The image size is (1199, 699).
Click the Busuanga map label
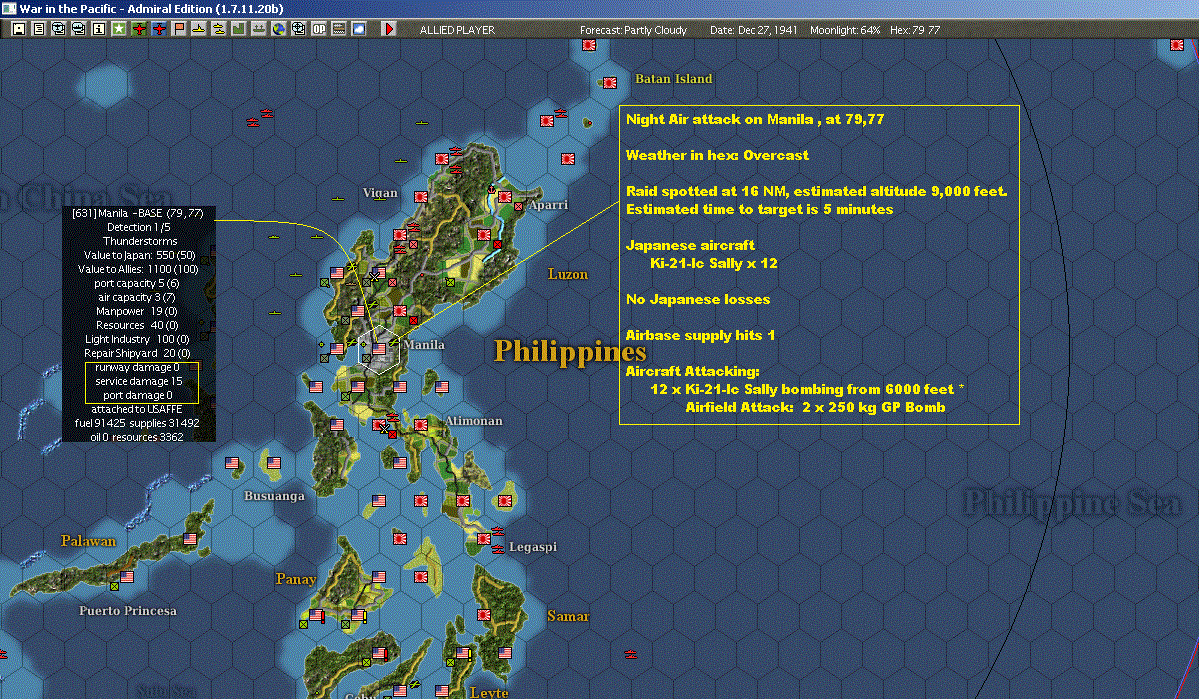coord(275,496)
